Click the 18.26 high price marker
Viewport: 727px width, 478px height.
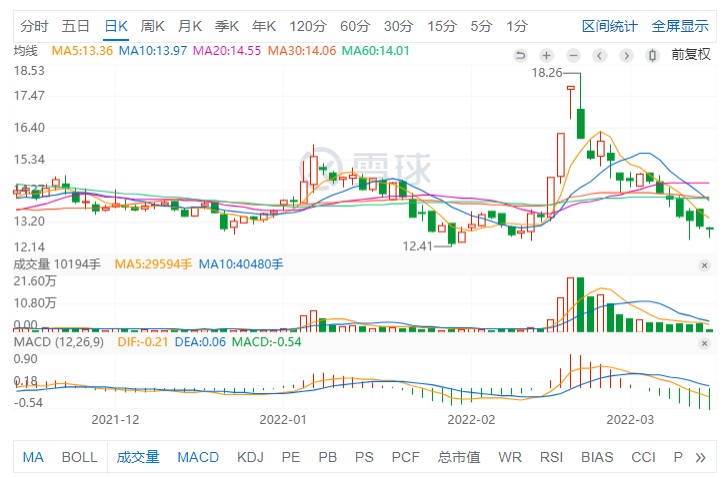(547, 73)
